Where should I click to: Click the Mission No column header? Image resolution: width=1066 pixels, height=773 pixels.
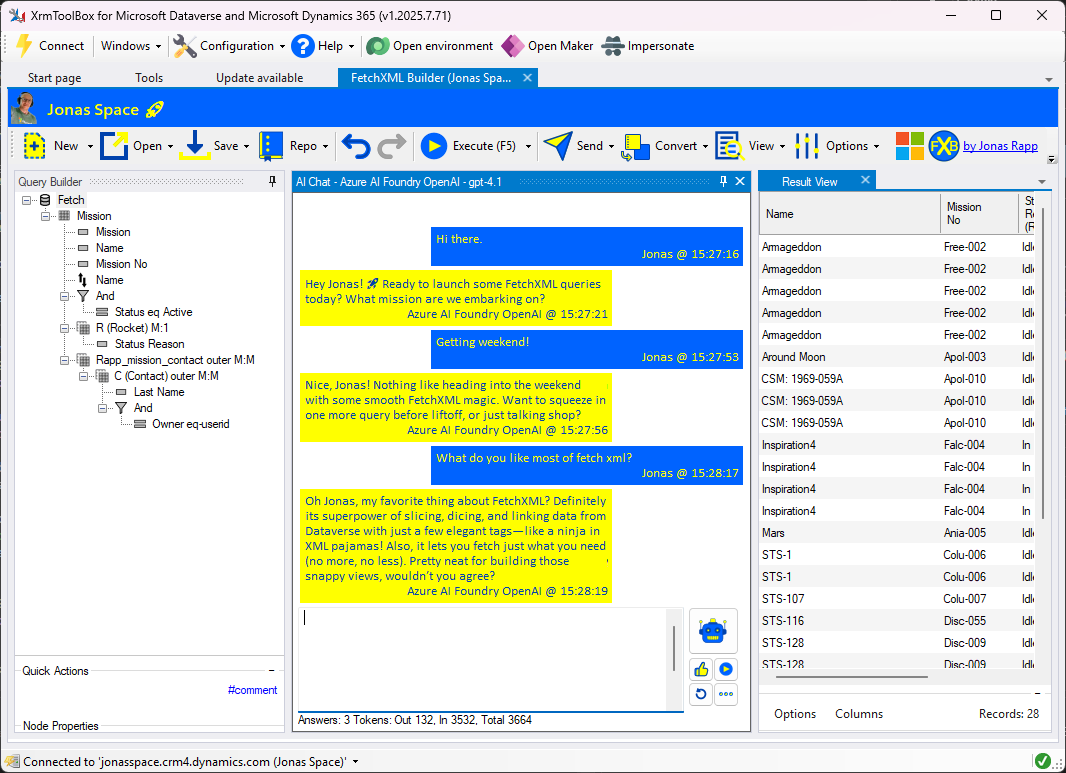tap(979, 213)
